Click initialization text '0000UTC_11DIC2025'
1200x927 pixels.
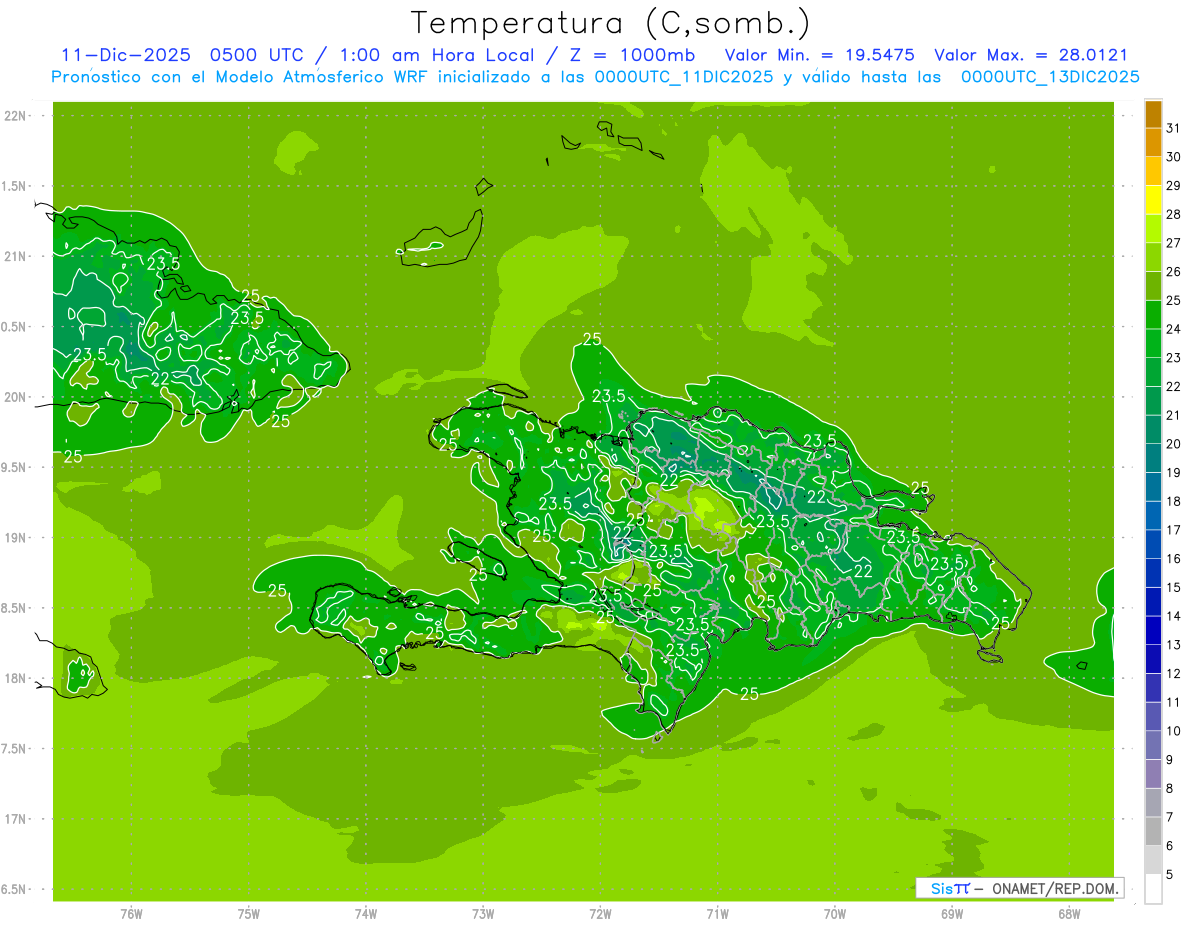(683, 77)
